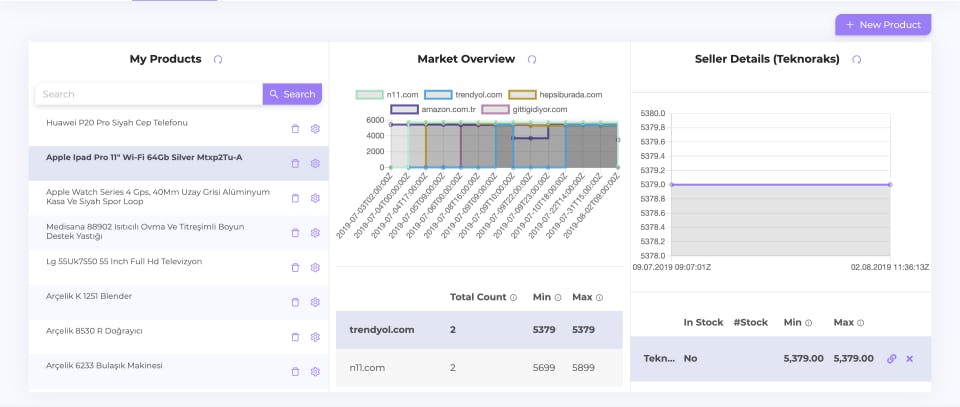Click the #Stock column header

751,323
